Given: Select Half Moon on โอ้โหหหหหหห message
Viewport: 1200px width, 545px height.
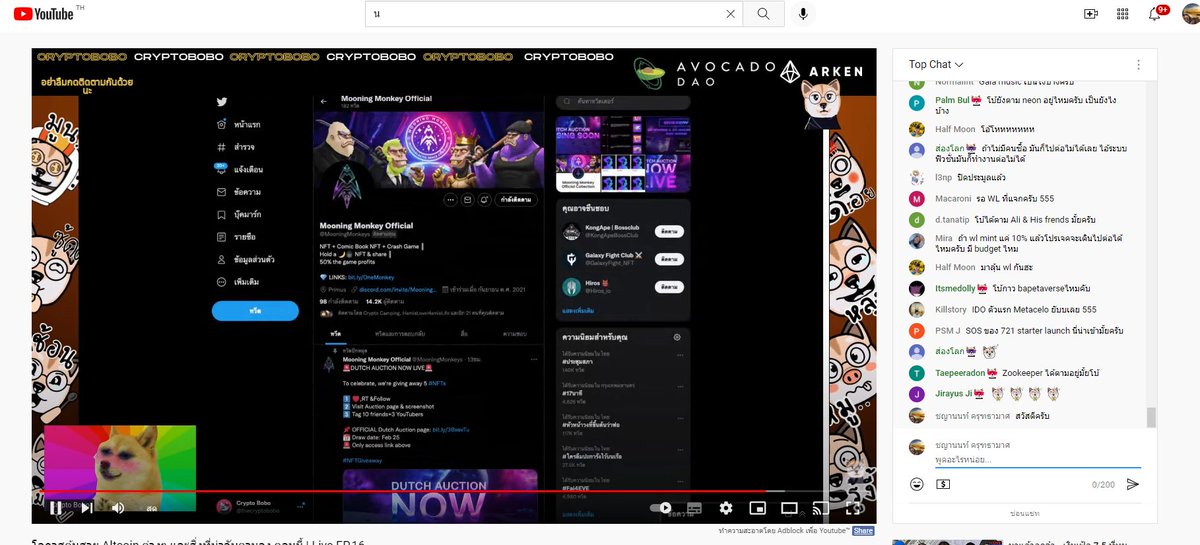Looking at the screenshot, I should point(955,129).
